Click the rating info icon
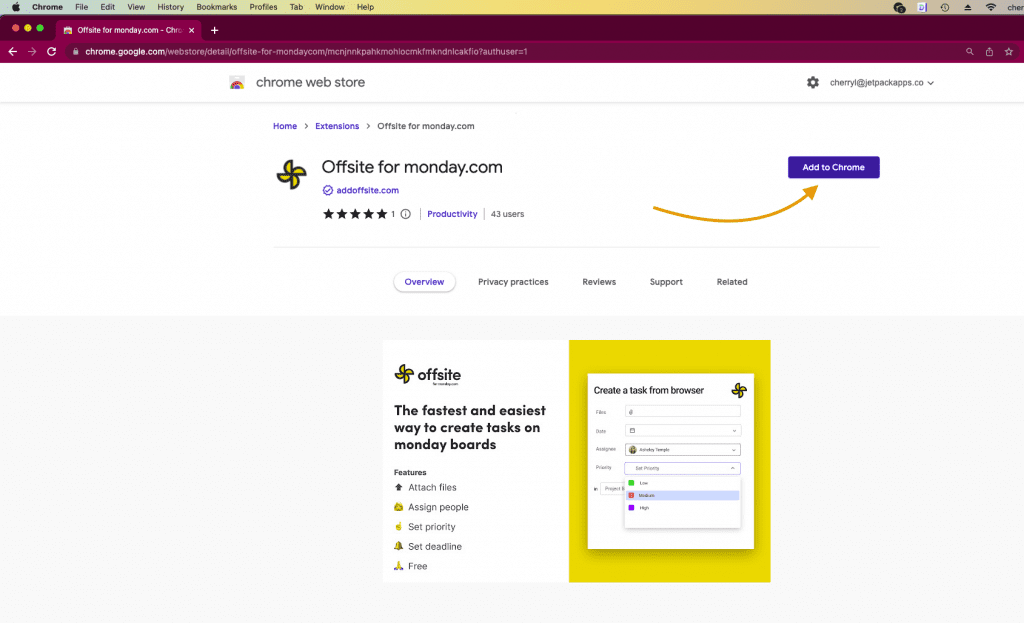 tap(406, 214)
